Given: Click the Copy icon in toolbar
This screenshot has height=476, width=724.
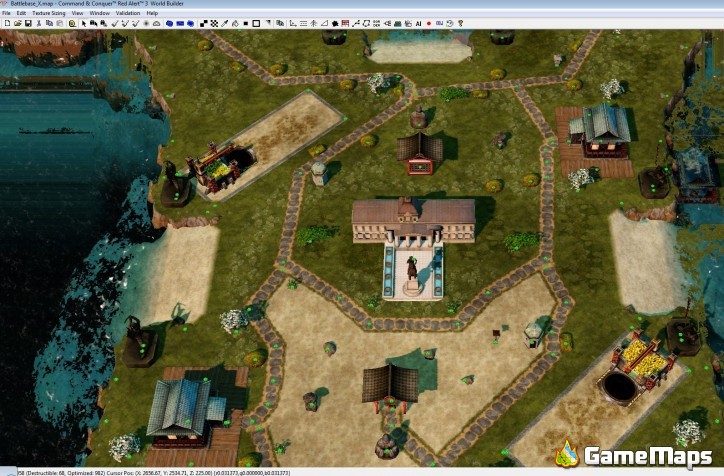Looking at the screenshot, I should point(49,23).
